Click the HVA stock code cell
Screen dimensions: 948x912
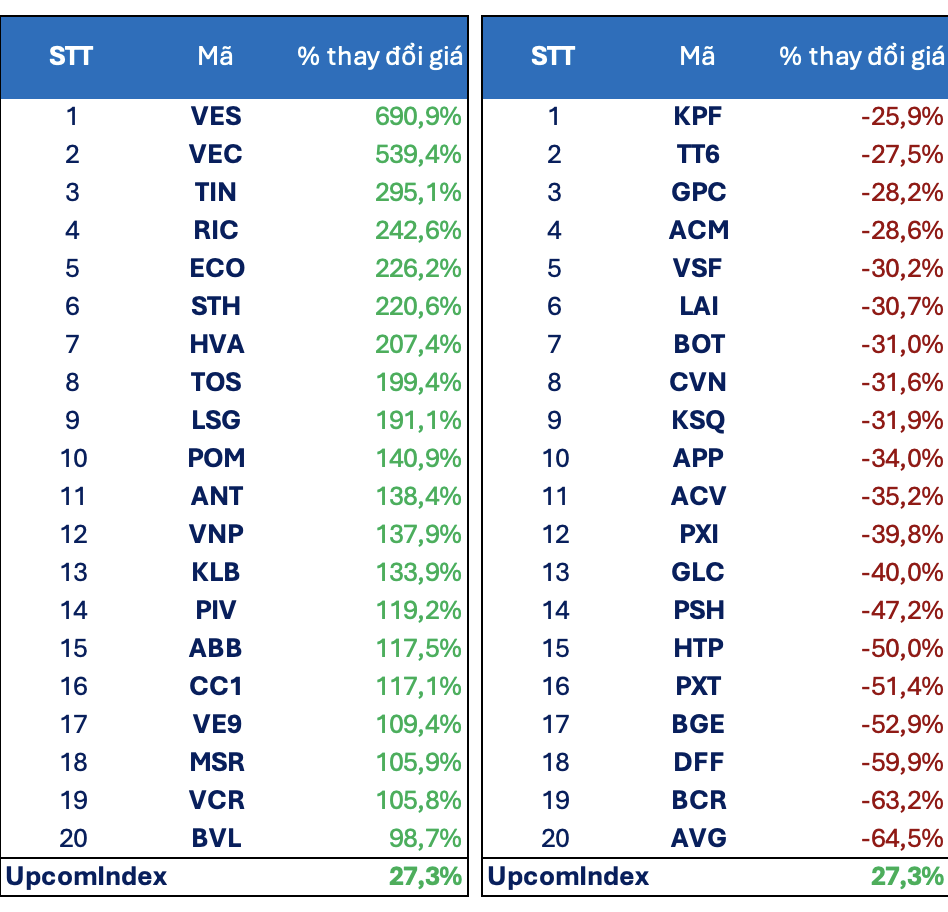216,344
